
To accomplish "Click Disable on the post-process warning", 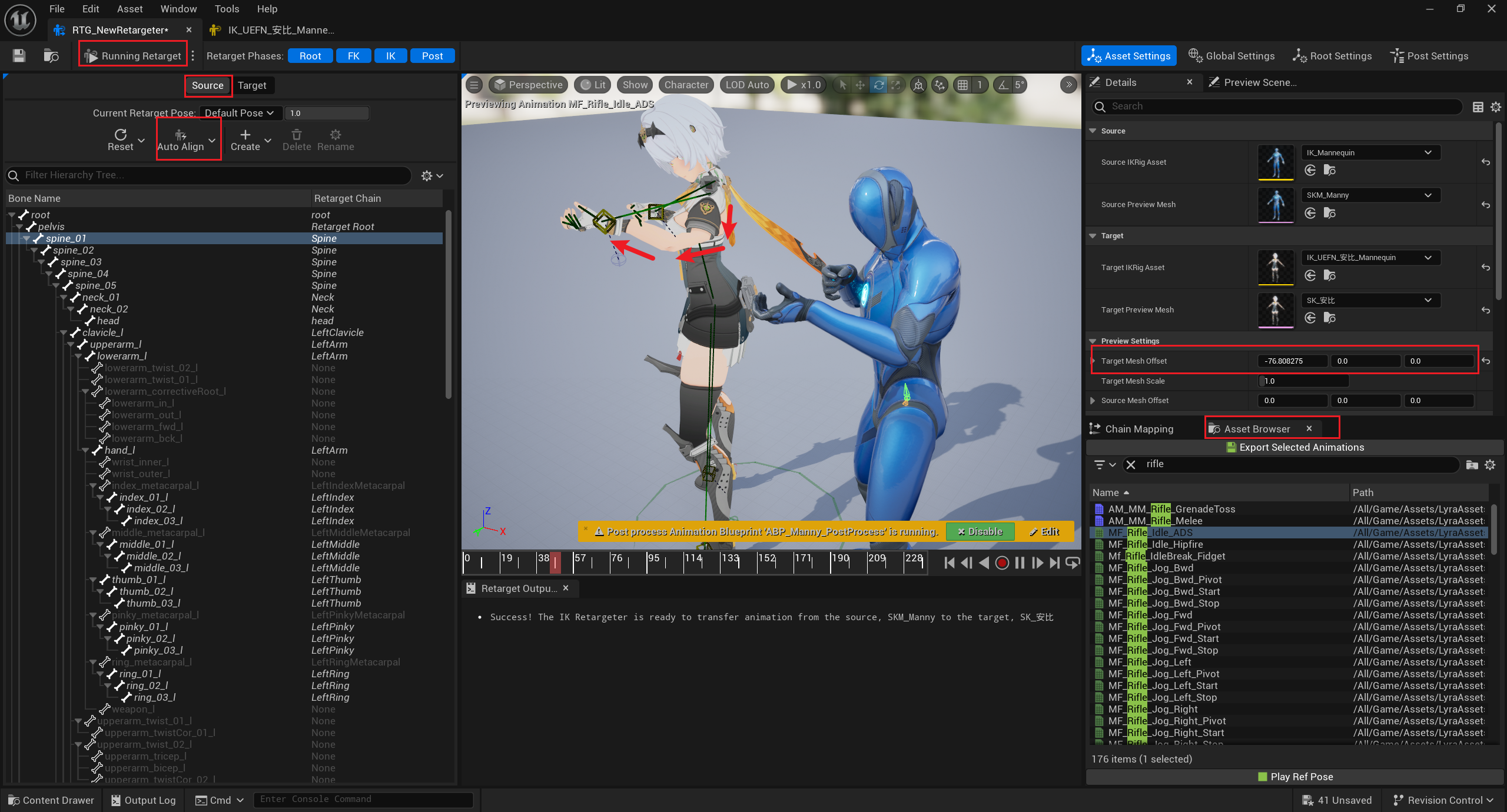I will click(x=980, y=531).
